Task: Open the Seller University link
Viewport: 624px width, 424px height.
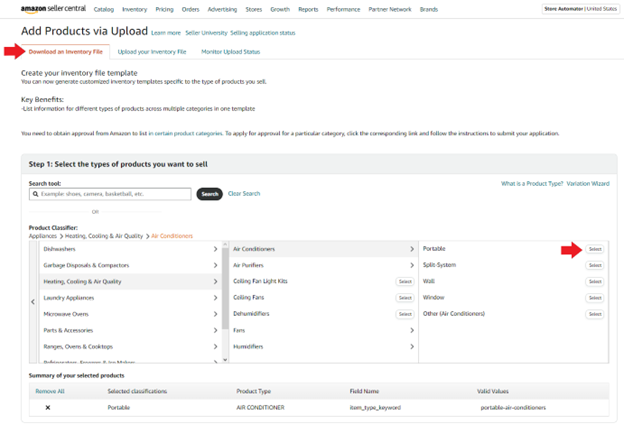Action: pos(206,33)
